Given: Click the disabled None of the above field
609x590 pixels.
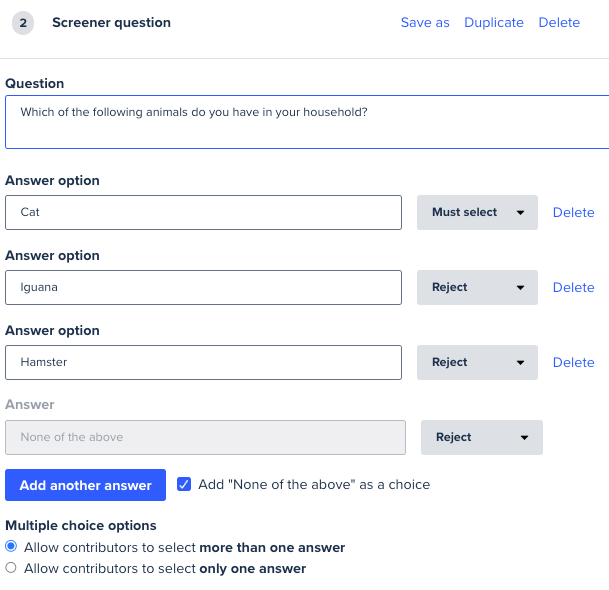Looking at the screenshot, I should click(205, 437).
